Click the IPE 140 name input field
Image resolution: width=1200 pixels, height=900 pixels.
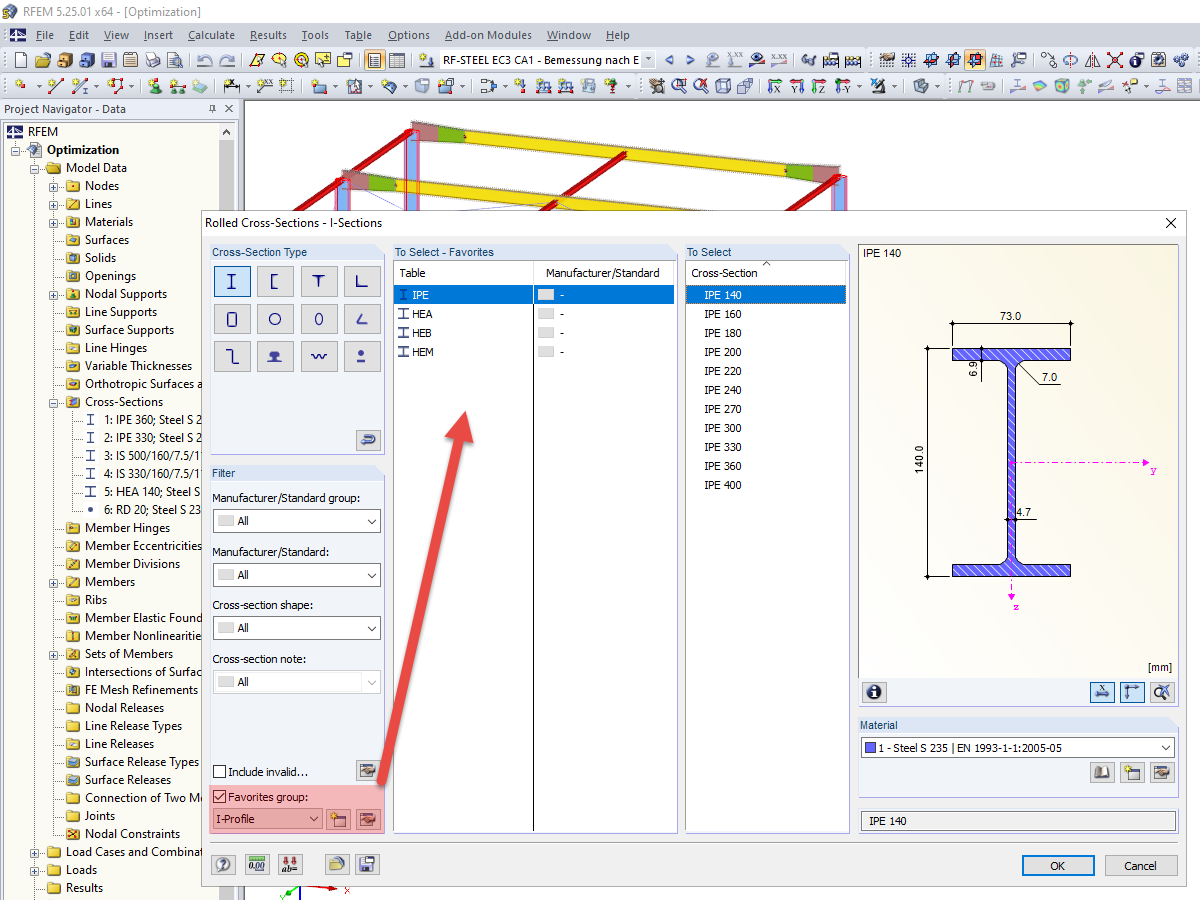(x=1017, y=821)
